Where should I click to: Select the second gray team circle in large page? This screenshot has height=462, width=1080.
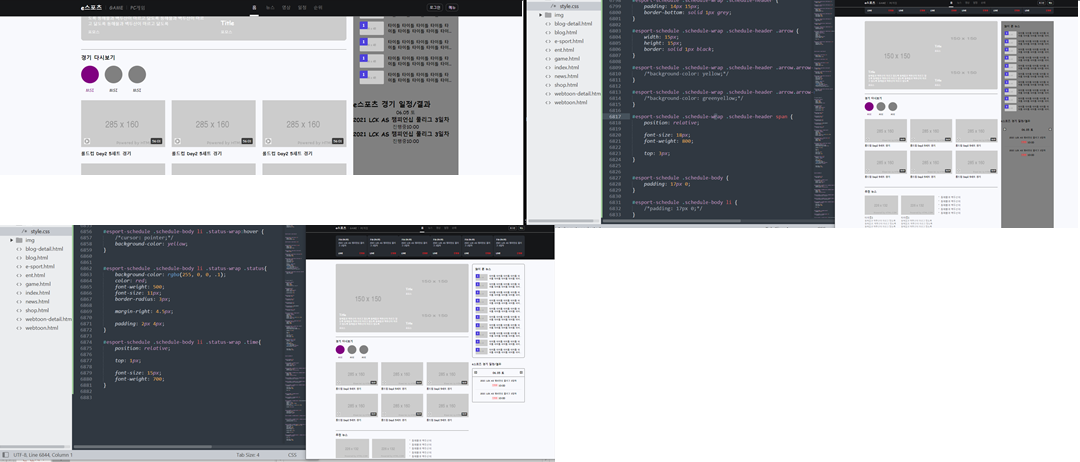point(137,74)
